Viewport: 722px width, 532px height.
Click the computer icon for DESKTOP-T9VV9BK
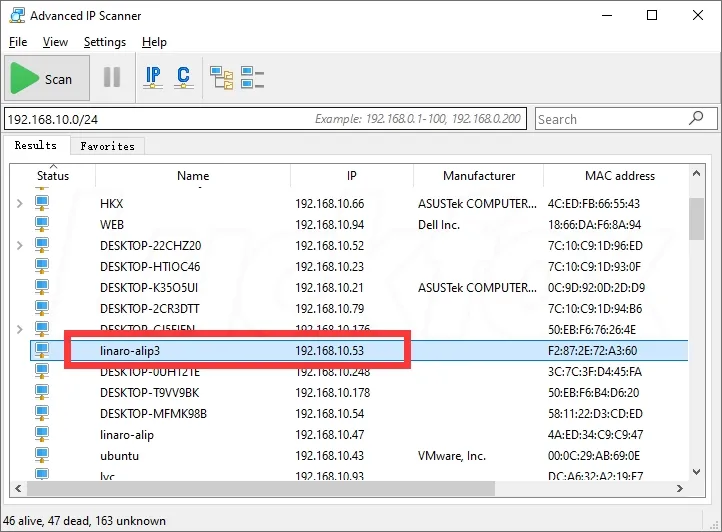pyautogui.click(x=42, y=392)
